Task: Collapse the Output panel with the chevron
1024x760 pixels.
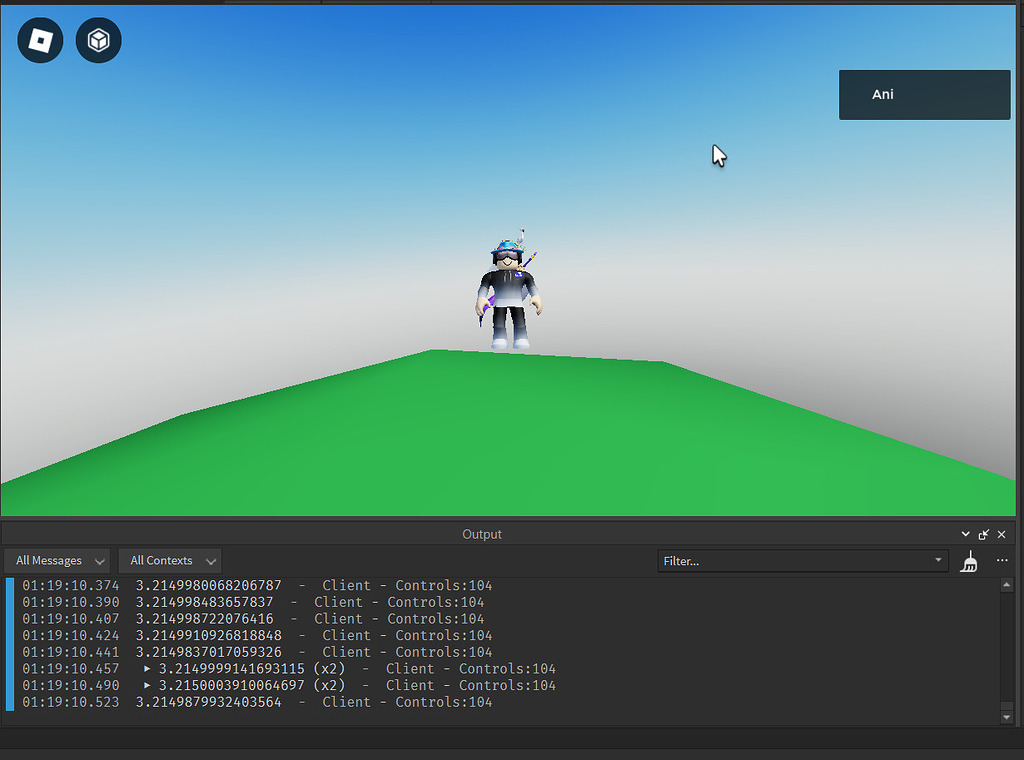Action: pos(965,534)
